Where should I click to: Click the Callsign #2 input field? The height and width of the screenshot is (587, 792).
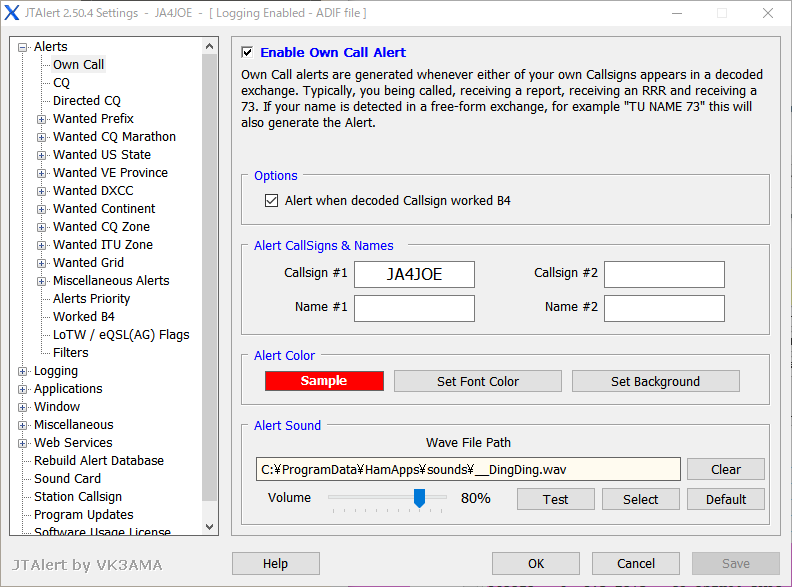(x=664, y=274)
